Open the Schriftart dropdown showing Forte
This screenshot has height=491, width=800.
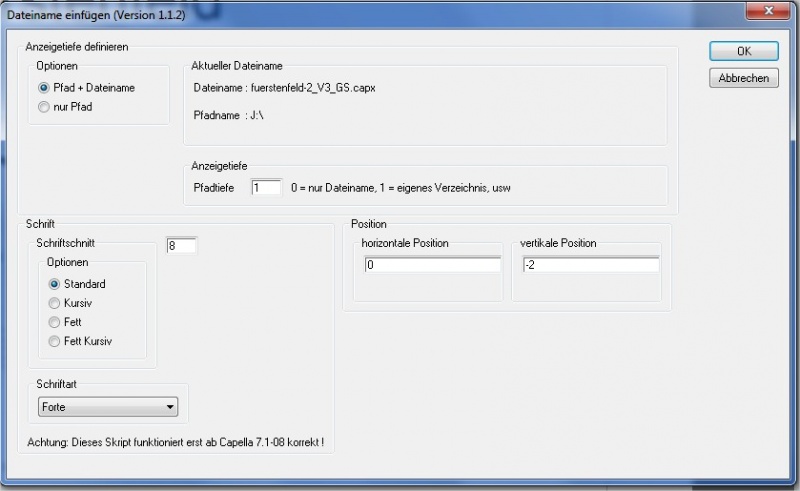108,407
